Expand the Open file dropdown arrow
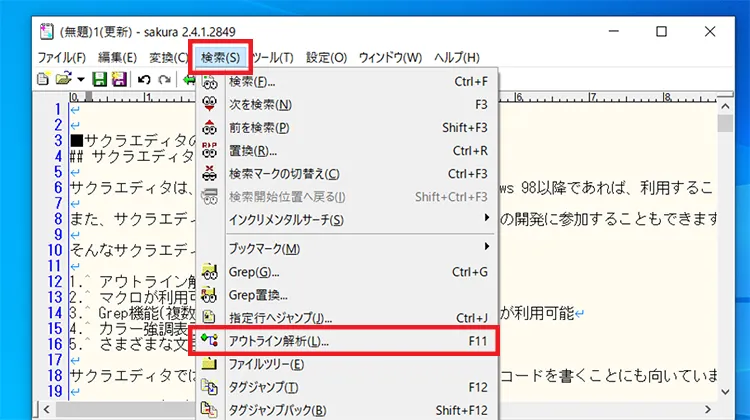750x420 pixels. (81, 79)
